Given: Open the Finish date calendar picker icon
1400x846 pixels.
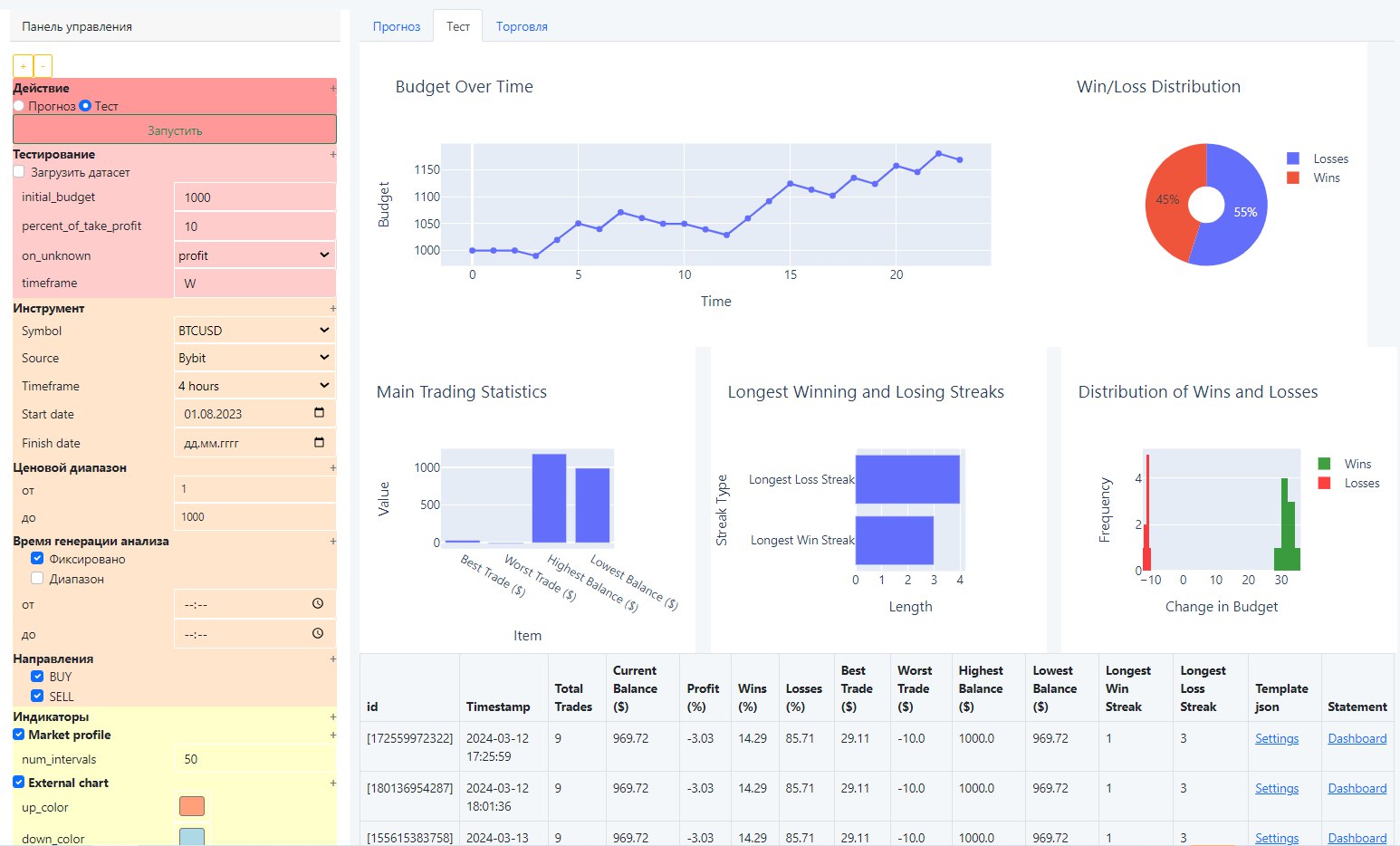Looking at the screenshot, I should coord(319,443).
